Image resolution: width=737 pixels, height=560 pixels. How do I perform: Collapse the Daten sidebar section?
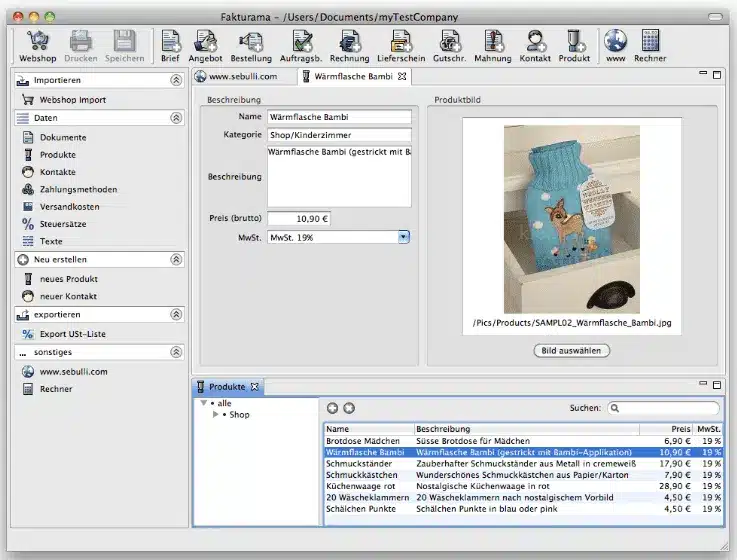click(x=176, y=118)
